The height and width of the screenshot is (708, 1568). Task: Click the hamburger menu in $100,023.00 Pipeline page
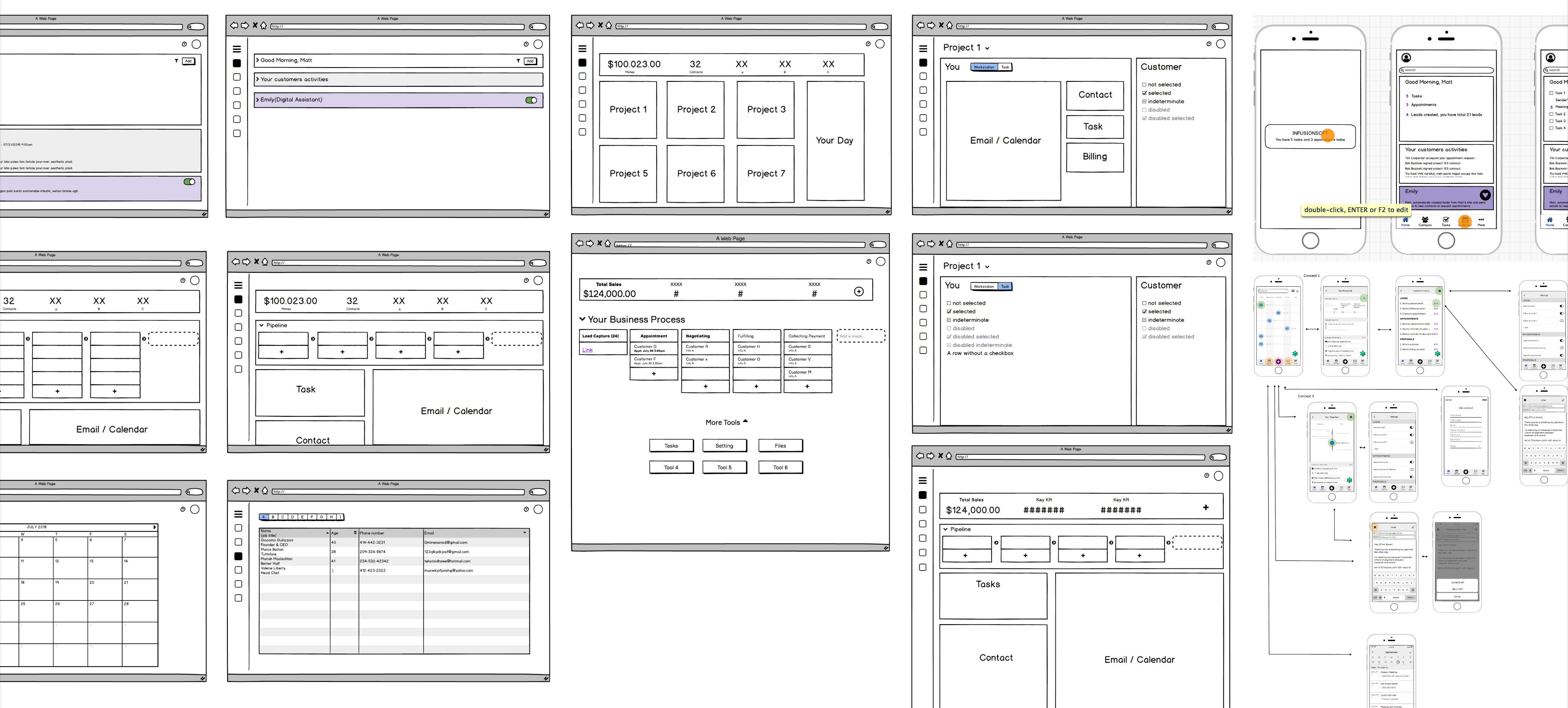coord(238,285)
